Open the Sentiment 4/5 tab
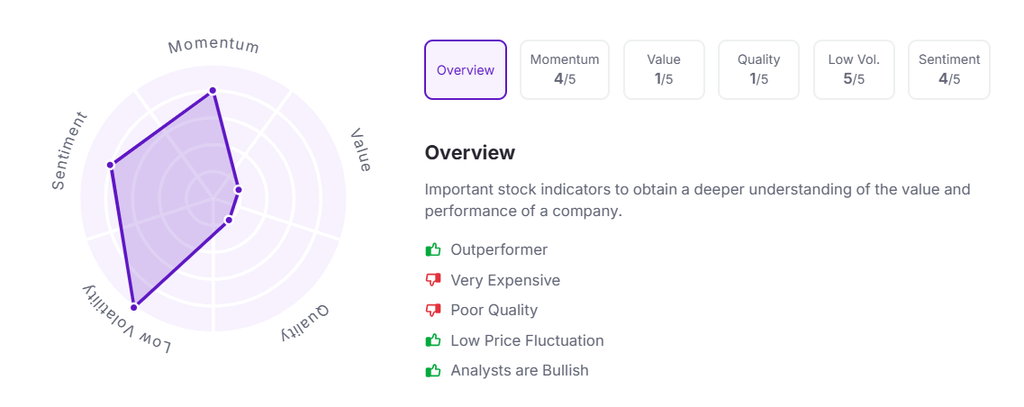Screen dimensions: 1024x407 949,70
